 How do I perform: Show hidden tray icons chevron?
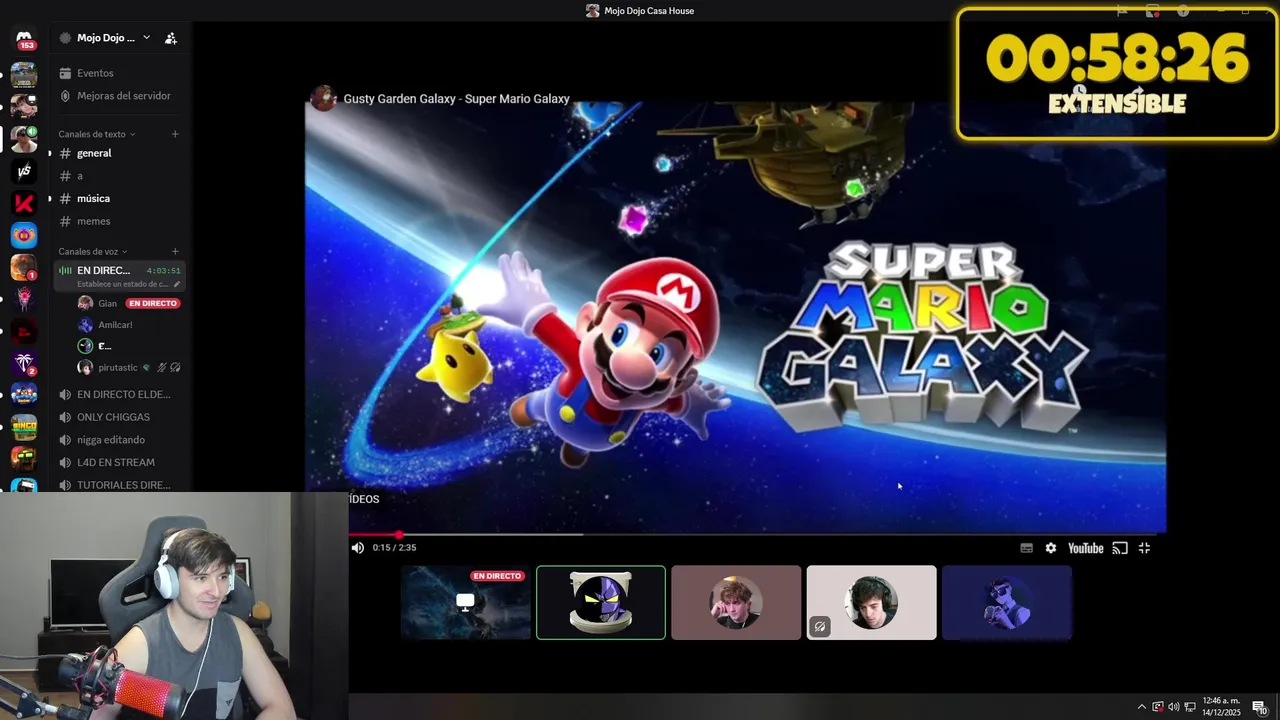pos(1142,707)
